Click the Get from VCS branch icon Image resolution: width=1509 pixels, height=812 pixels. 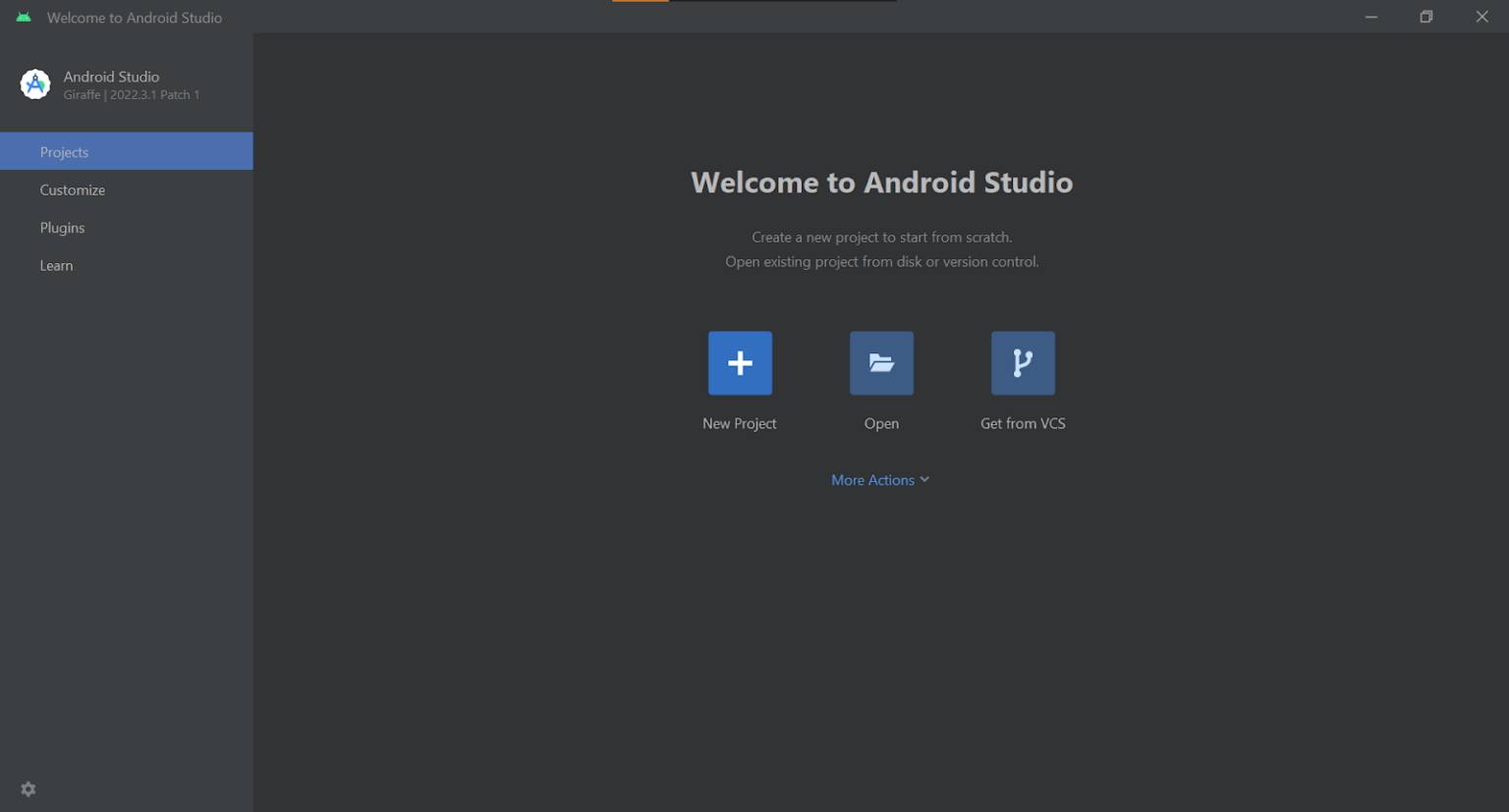point(1023,363)
